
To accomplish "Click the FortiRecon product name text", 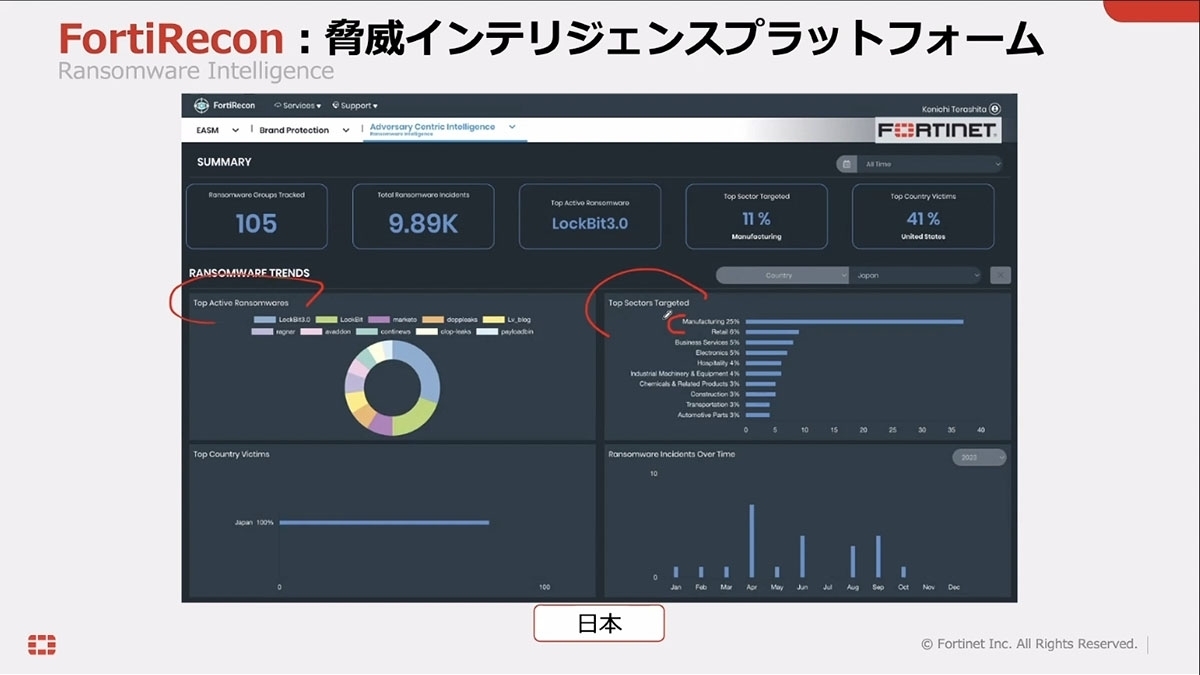I will click(233, 105).
